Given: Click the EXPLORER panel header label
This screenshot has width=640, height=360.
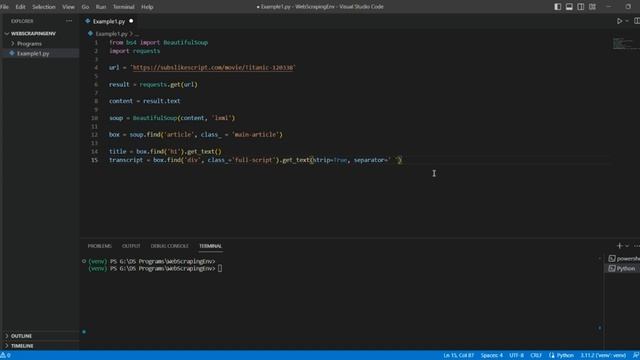Looking at the screenshot, I should [x=22, y=21].
